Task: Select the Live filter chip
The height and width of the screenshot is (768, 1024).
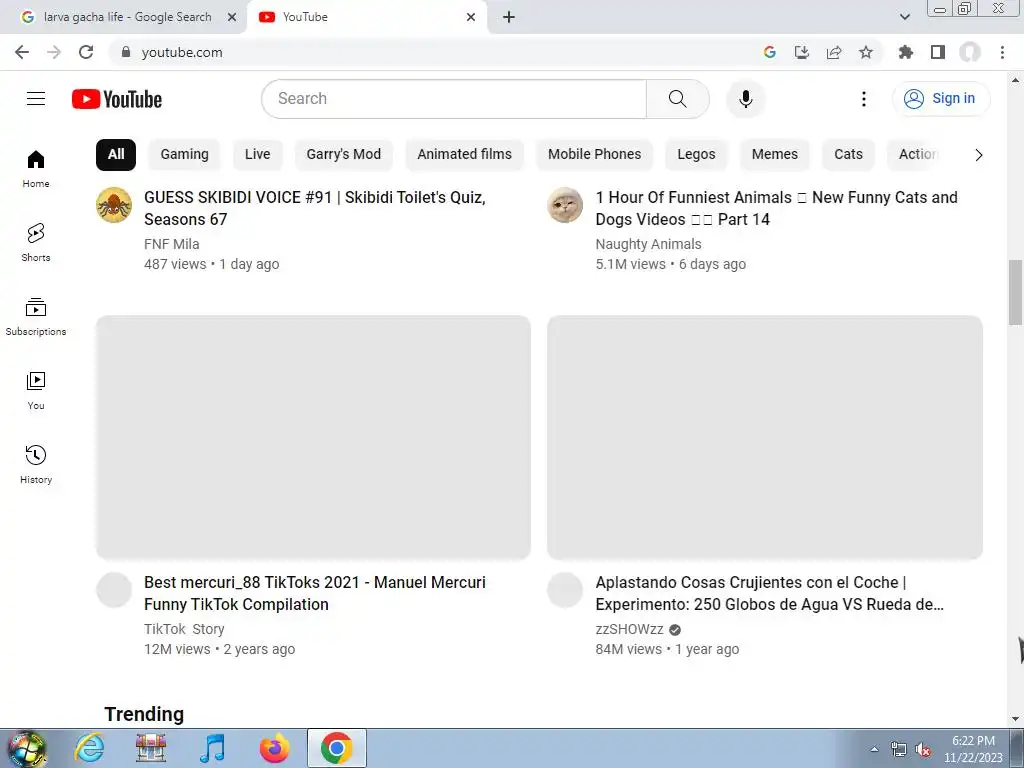Action: [x=257, y=155]
